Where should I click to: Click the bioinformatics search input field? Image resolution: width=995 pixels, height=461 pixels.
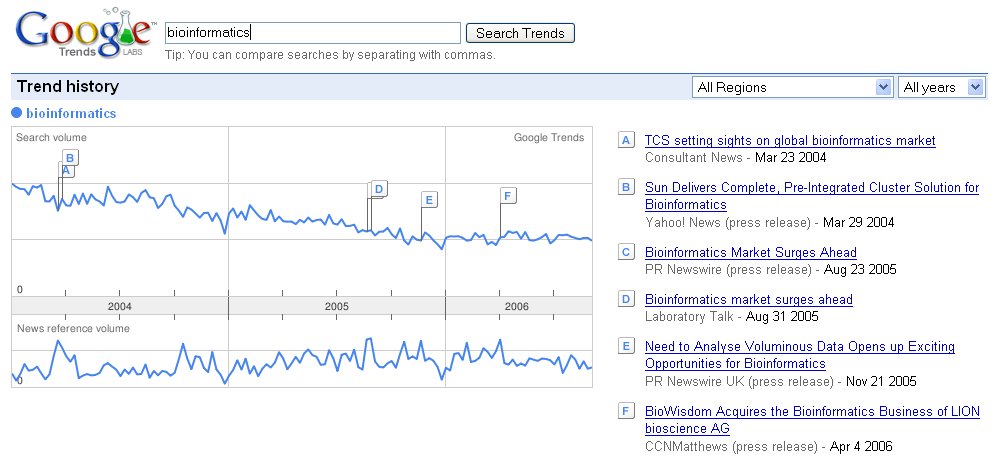pyautogui.click(x=312, y=33)
